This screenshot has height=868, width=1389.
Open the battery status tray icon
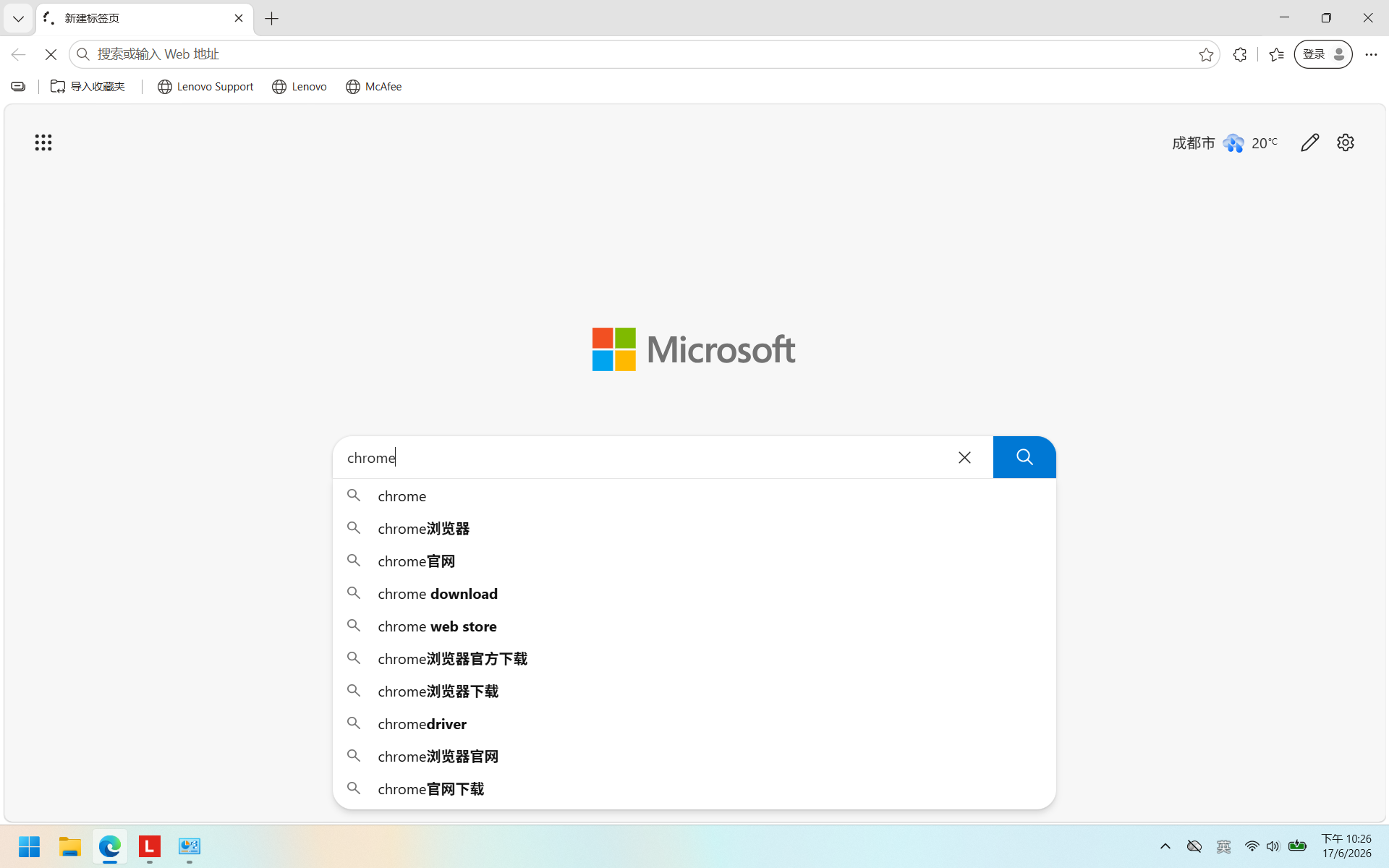coord(1297,846)
